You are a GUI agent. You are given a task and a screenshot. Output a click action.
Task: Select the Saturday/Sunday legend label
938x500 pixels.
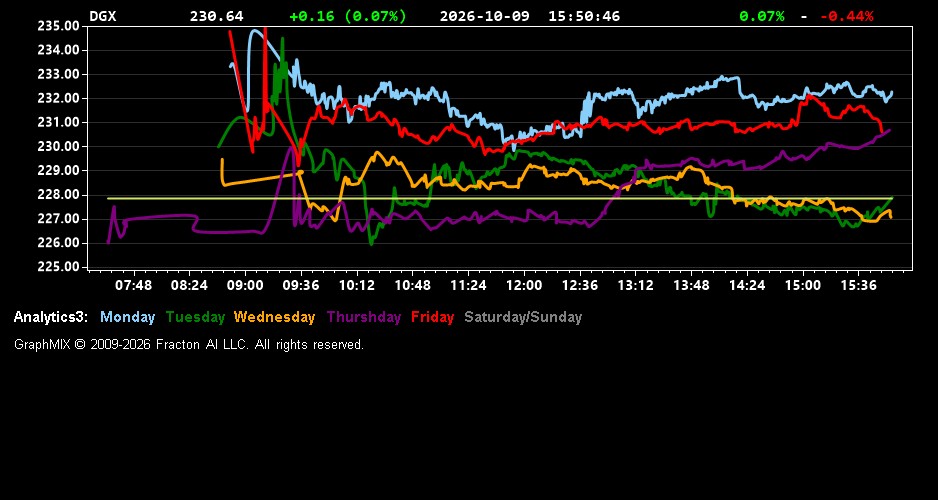coord(523,317)
